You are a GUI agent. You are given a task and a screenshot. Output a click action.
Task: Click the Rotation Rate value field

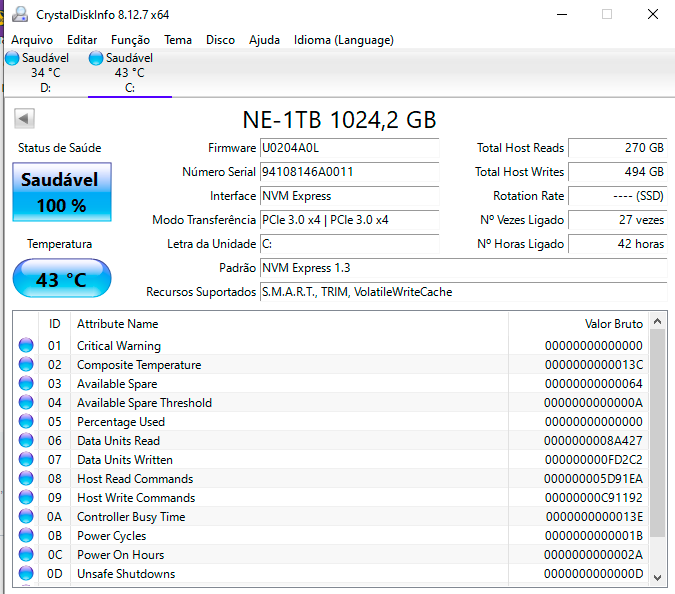pos(617,196)
